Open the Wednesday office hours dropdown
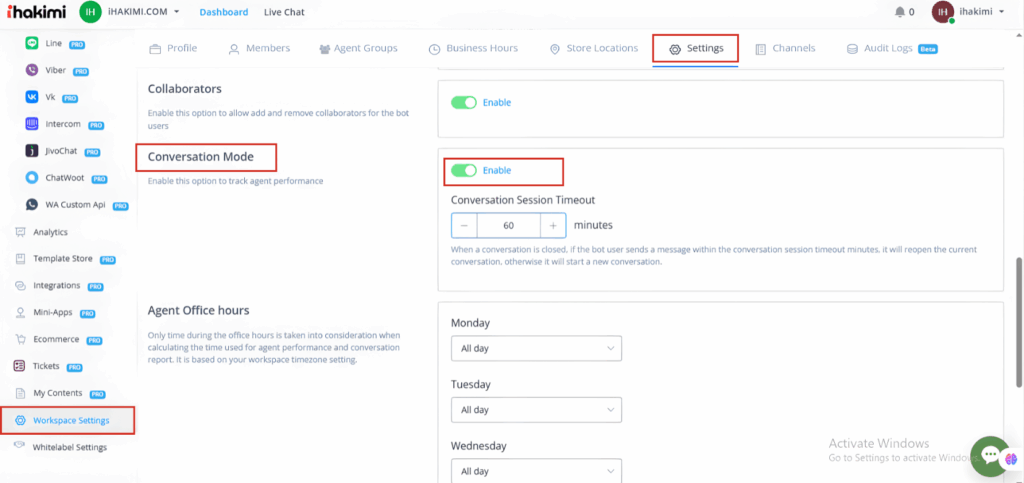 [x=536, y=470]
